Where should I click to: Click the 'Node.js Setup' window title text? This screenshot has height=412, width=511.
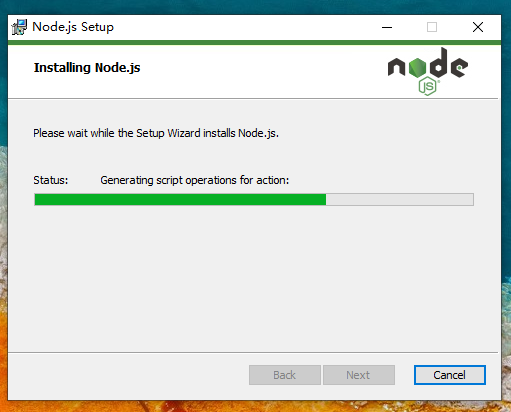73,27
